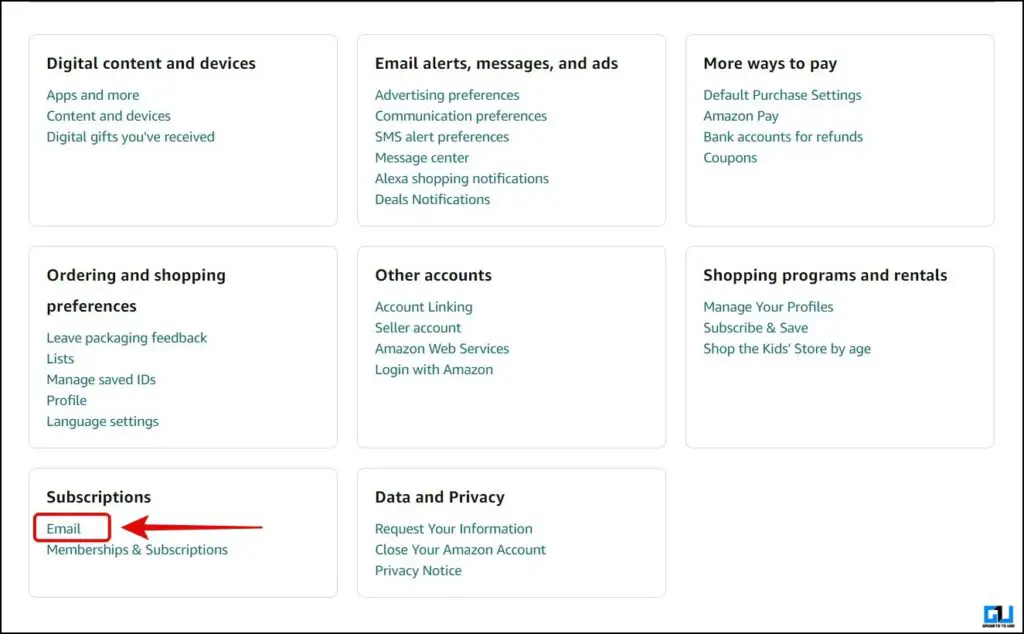Open Shop the Kids' Store by age
Image resolution: width=1024 pixels, height=634 pixels.
click(x=787, y=349)
